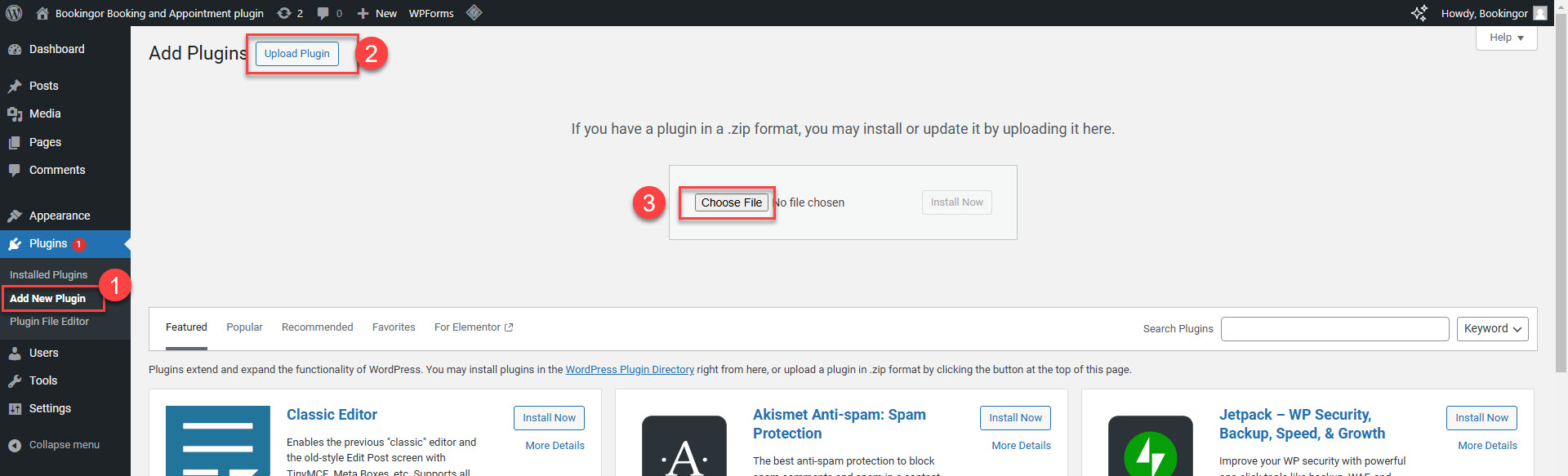Viewport: 1568px width, 476px height.
Task: Open More Details for Classic Editor
Action: point(555,446)
